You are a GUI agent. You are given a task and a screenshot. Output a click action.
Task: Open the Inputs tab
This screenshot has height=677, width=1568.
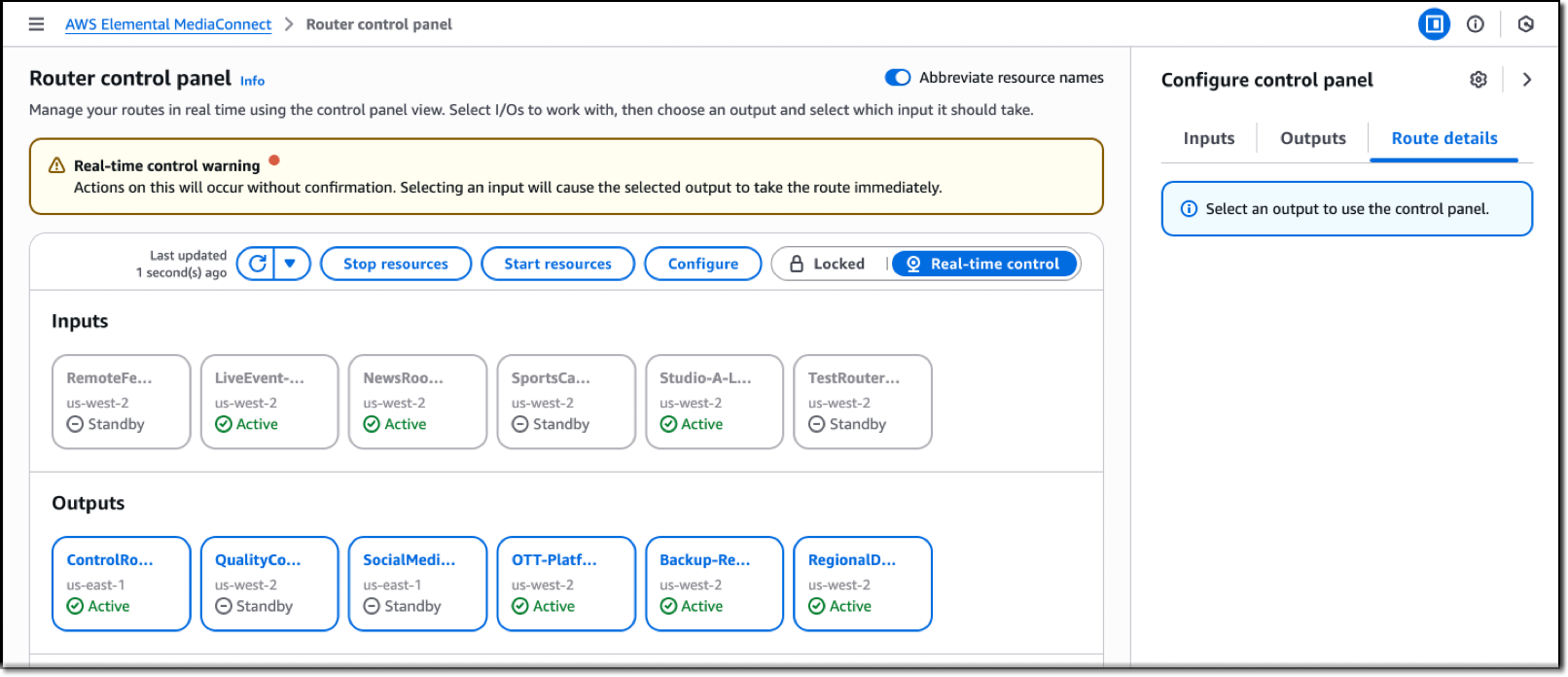pos(1208,138)
